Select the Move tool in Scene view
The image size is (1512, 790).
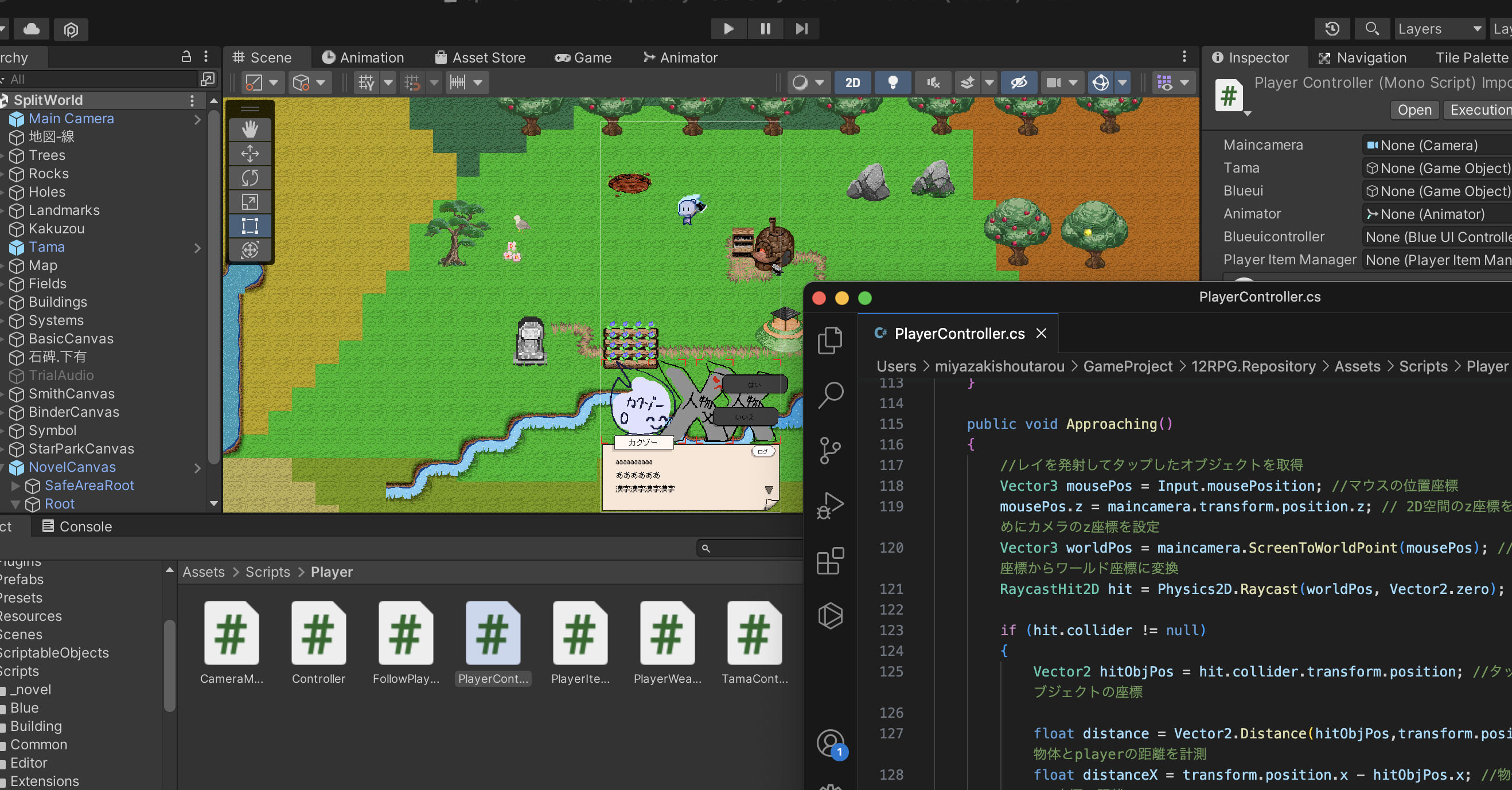coord(251,153)
